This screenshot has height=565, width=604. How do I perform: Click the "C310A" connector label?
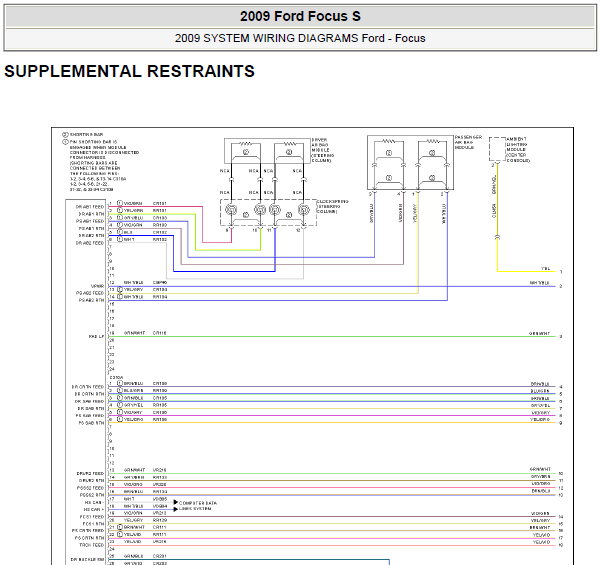point(116,378)
